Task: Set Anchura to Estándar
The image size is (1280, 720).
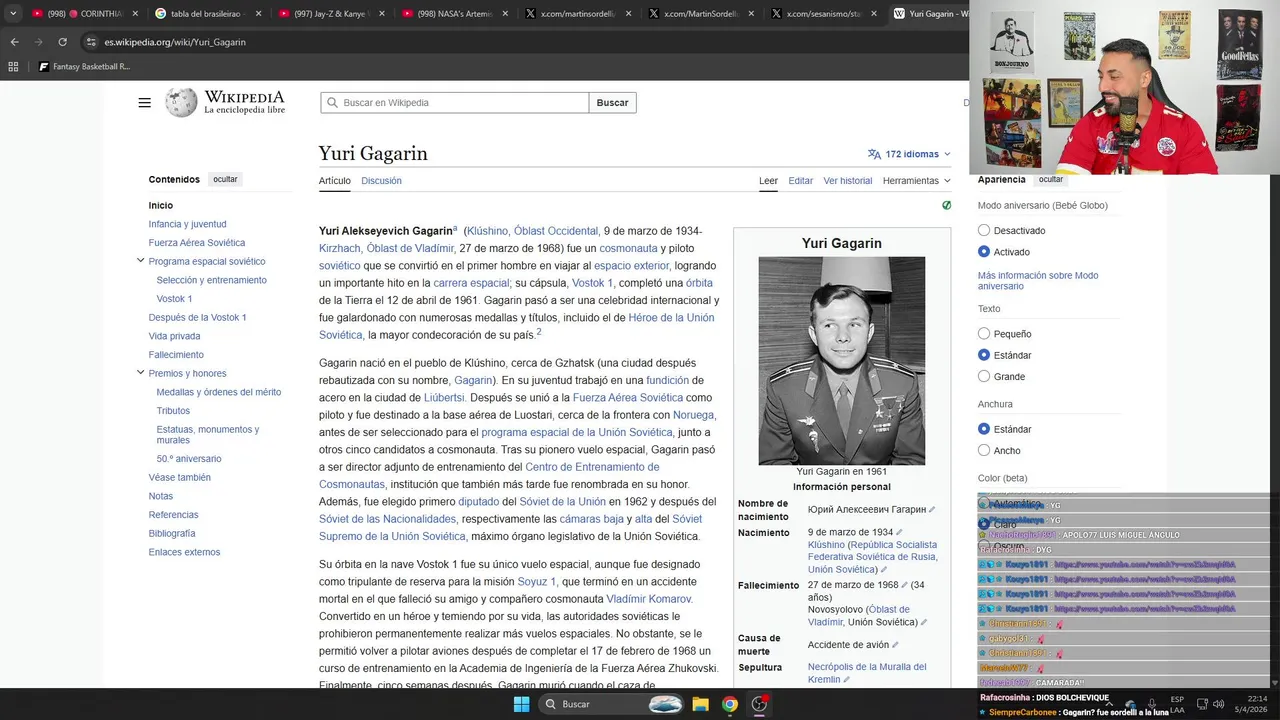Action: [x=984, y=429]
